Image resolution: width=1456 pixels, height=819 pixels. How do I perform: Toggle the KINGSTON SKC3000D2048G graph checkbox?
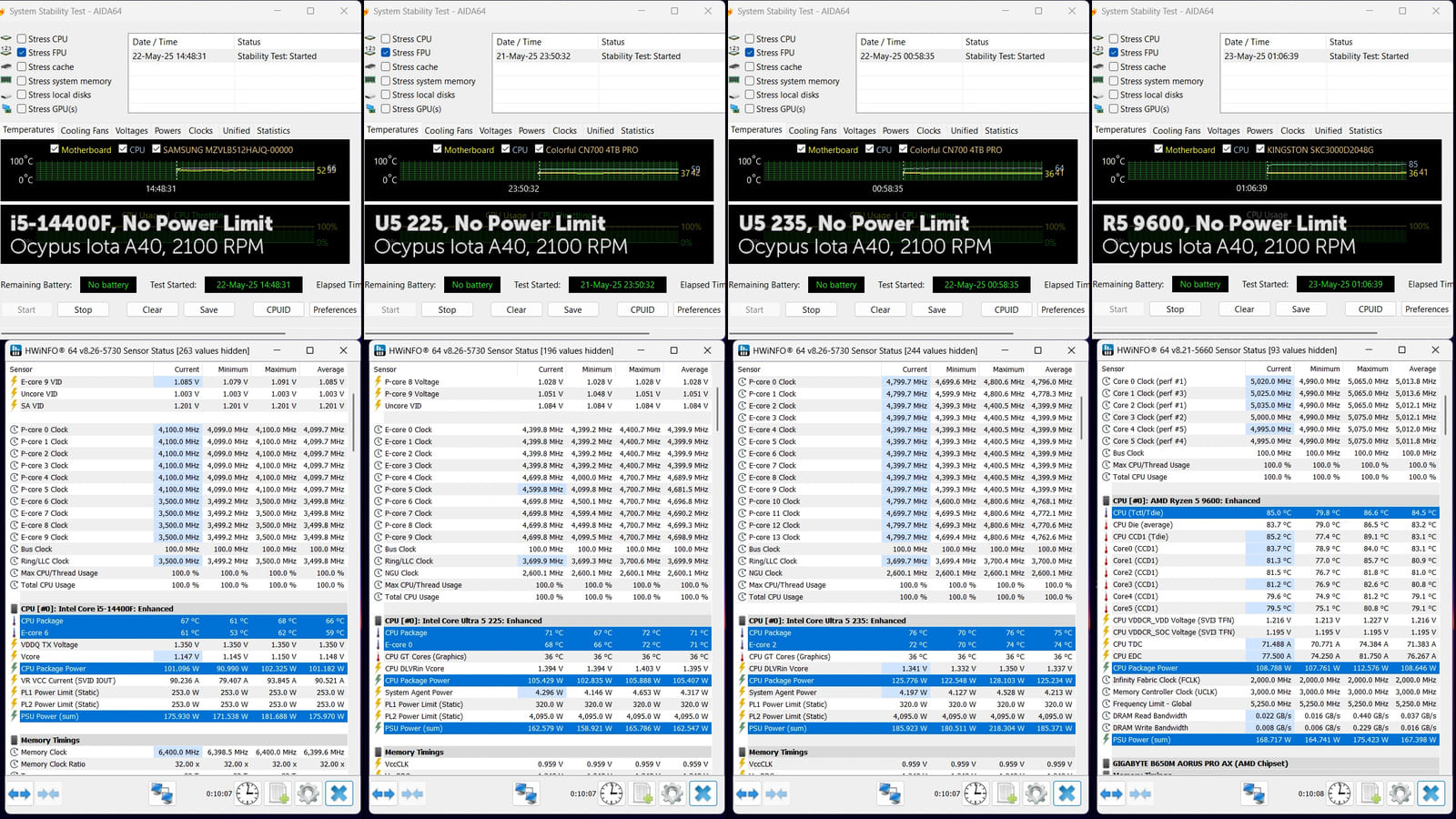[1260, 149]
